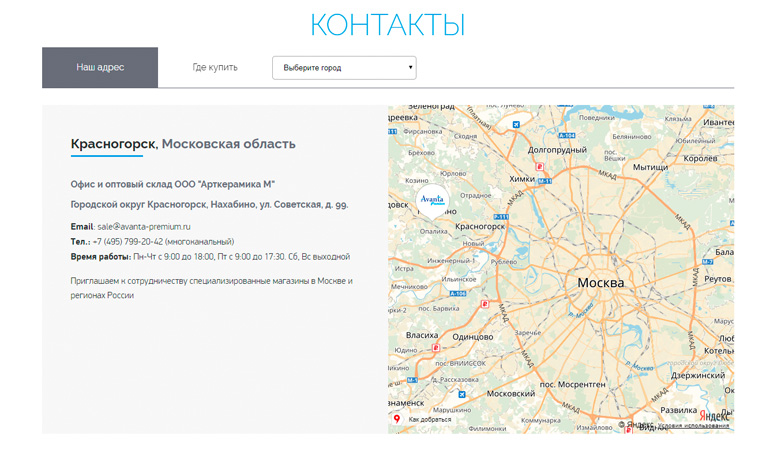Click the red train icon near Власиха
781x465 pixels.
coord(436,348)
